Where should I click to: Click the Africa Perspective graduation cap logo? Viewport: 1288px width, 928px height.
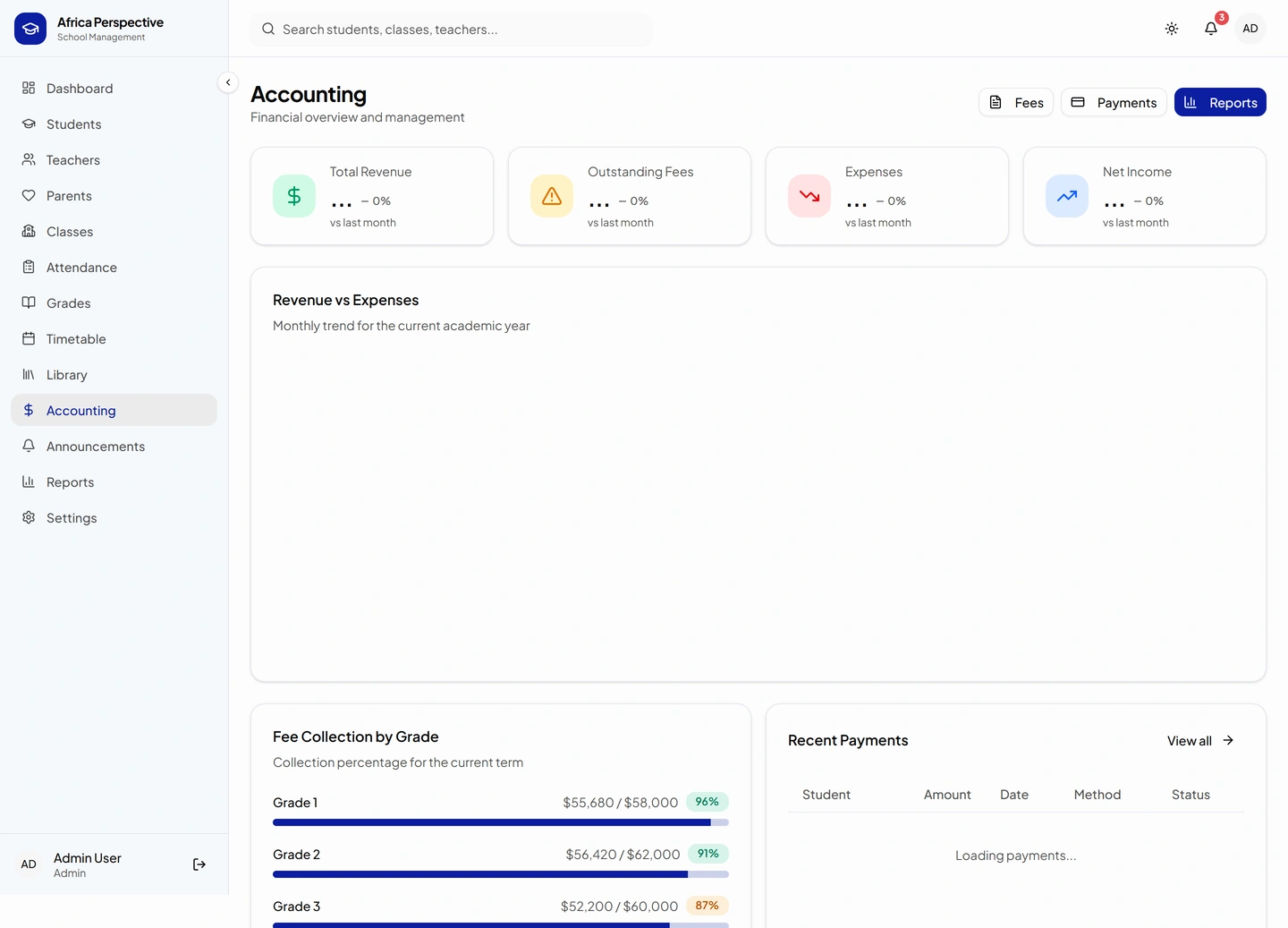[30, 29]
